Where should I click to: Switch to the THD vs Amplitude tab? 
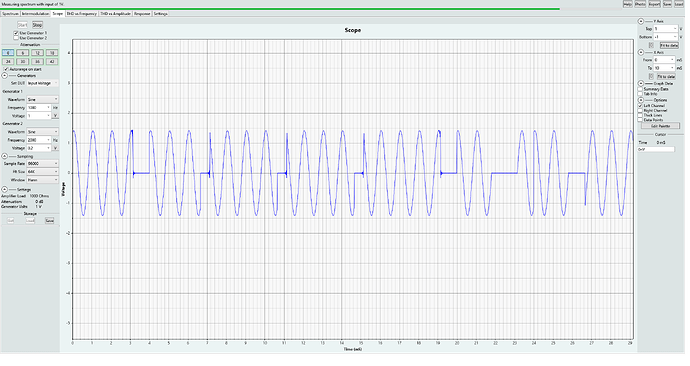point(115,14)
